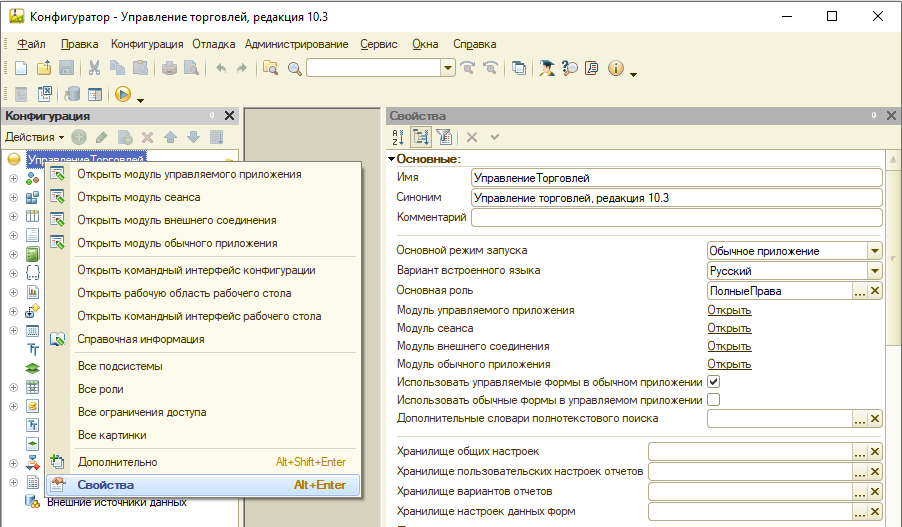Click the Move down arrow in Конфигурация panel
The width and height of the screenshot is (902, 527).
click(193, 137)
